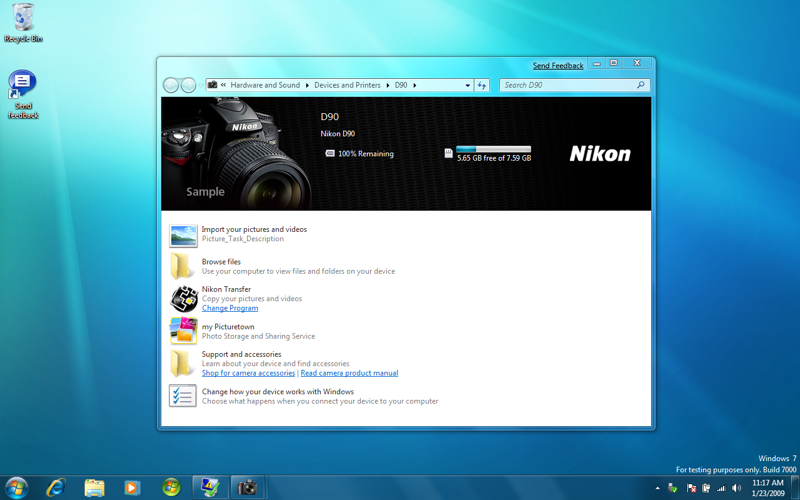Select Devices and Printers breadcrumb
800x500 pixels.
(x=347, y=85)
